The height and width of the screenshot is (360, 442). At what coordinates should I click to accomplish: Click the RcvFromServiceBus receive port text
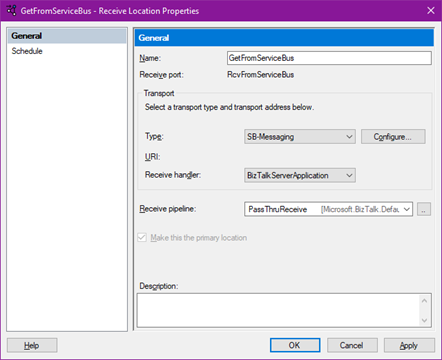(261, 75)
